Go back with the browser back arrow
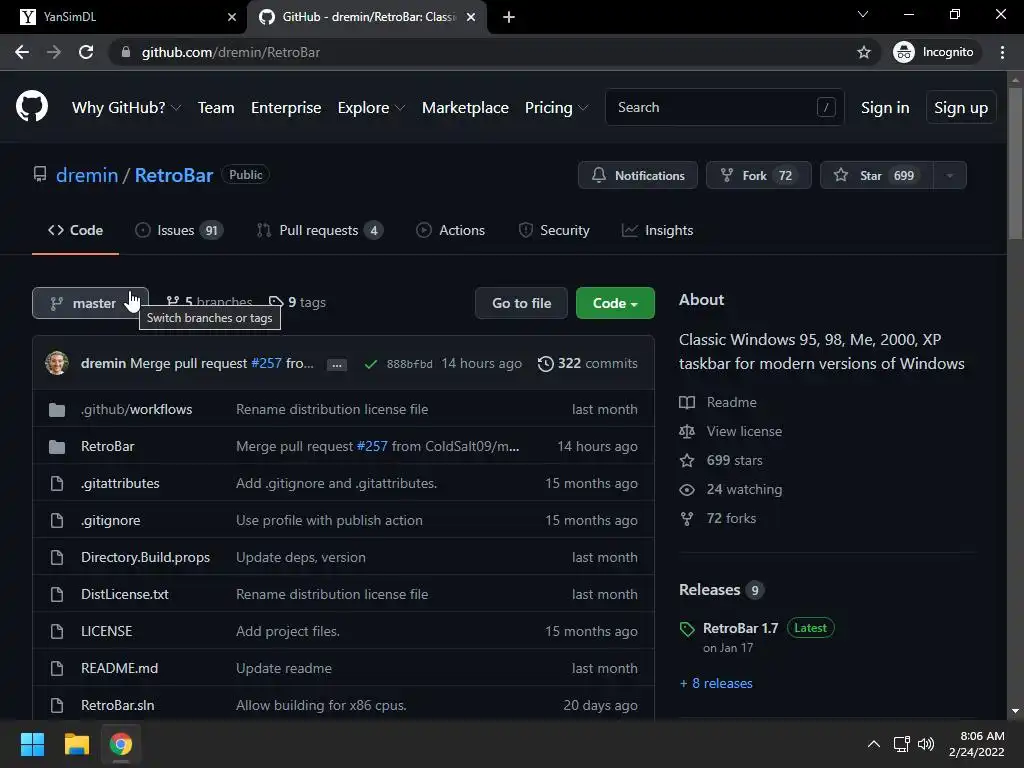The image size is (1024, 768). coord(22,52)
